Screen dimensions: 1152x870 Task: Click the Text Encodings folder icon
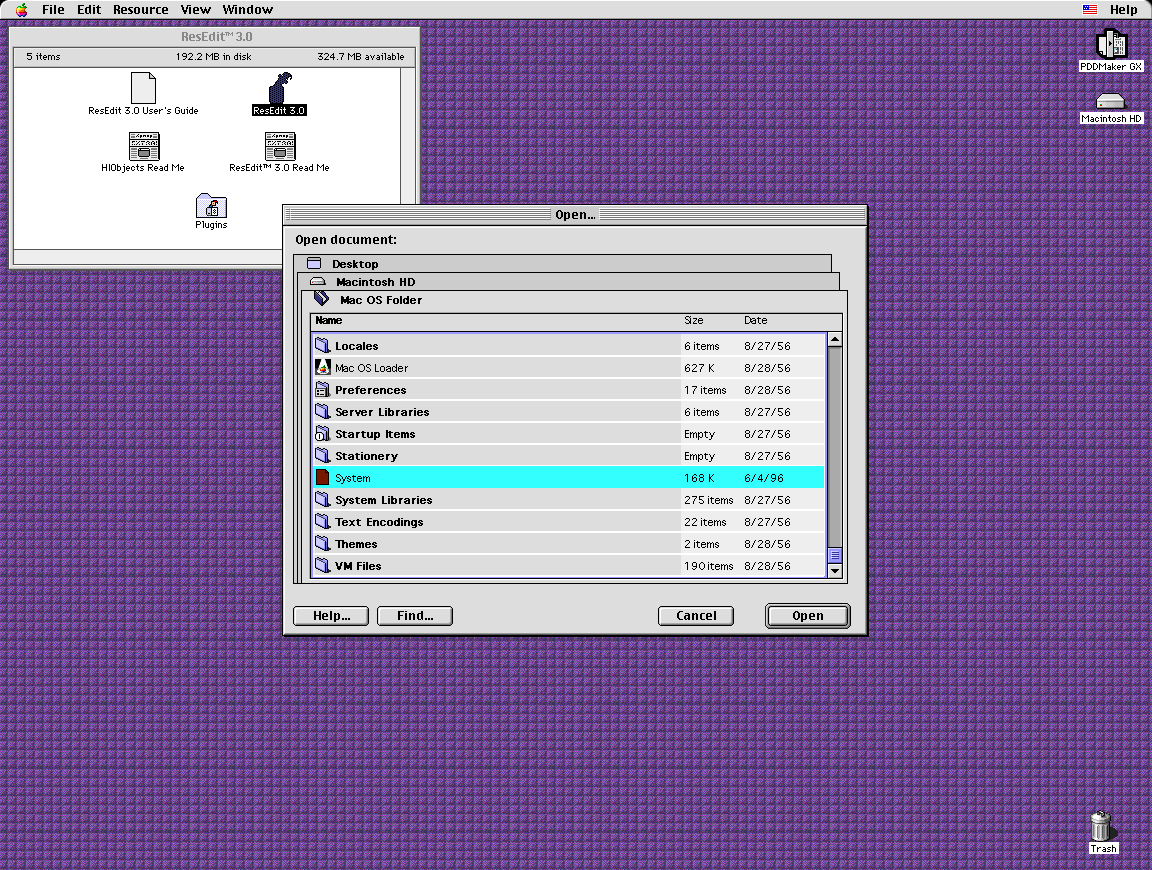(x=322, y=522)
